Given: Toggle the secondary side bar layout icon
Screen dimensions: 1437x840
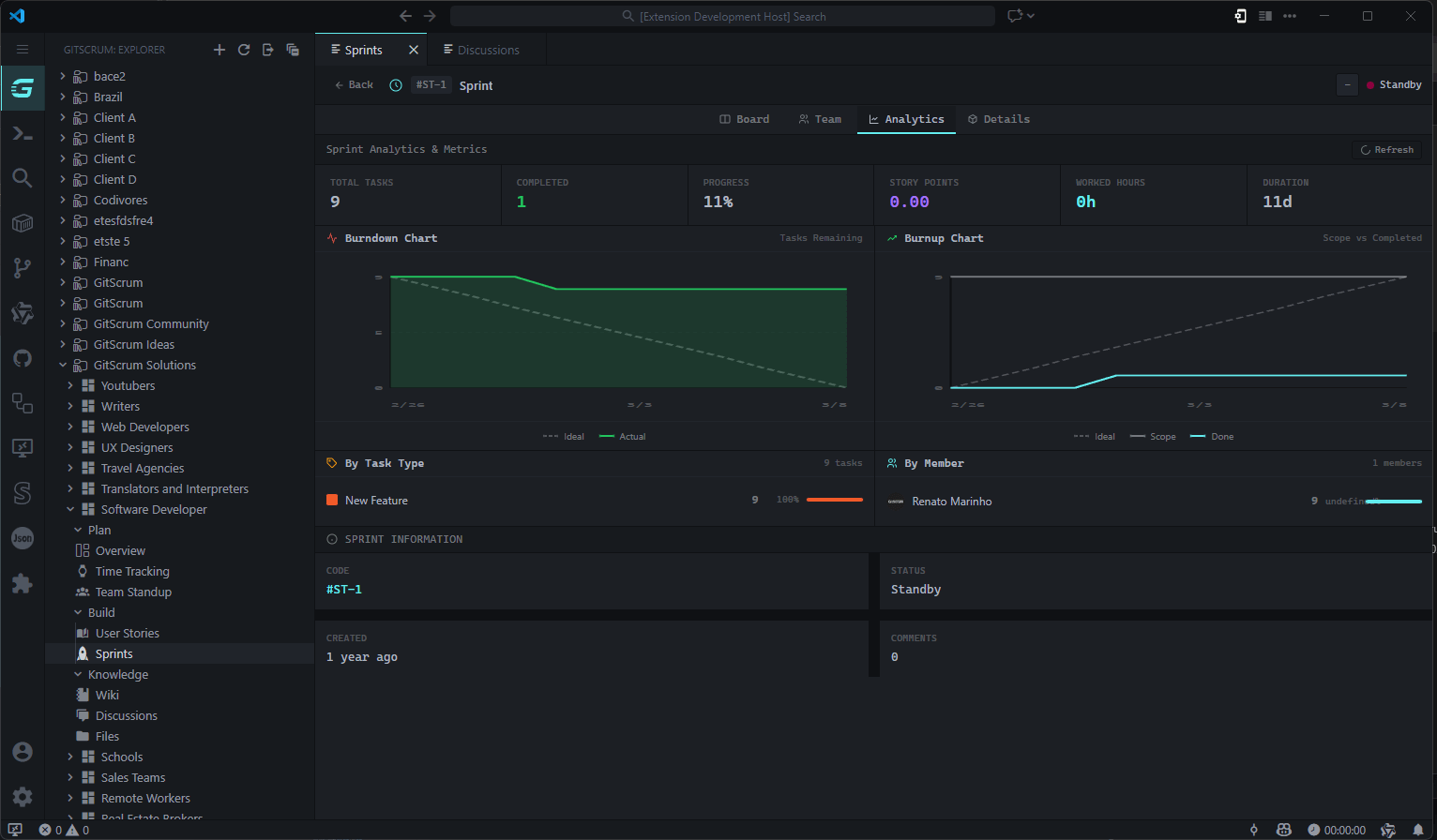Looking at the screenshot, I should [1264, 16].
